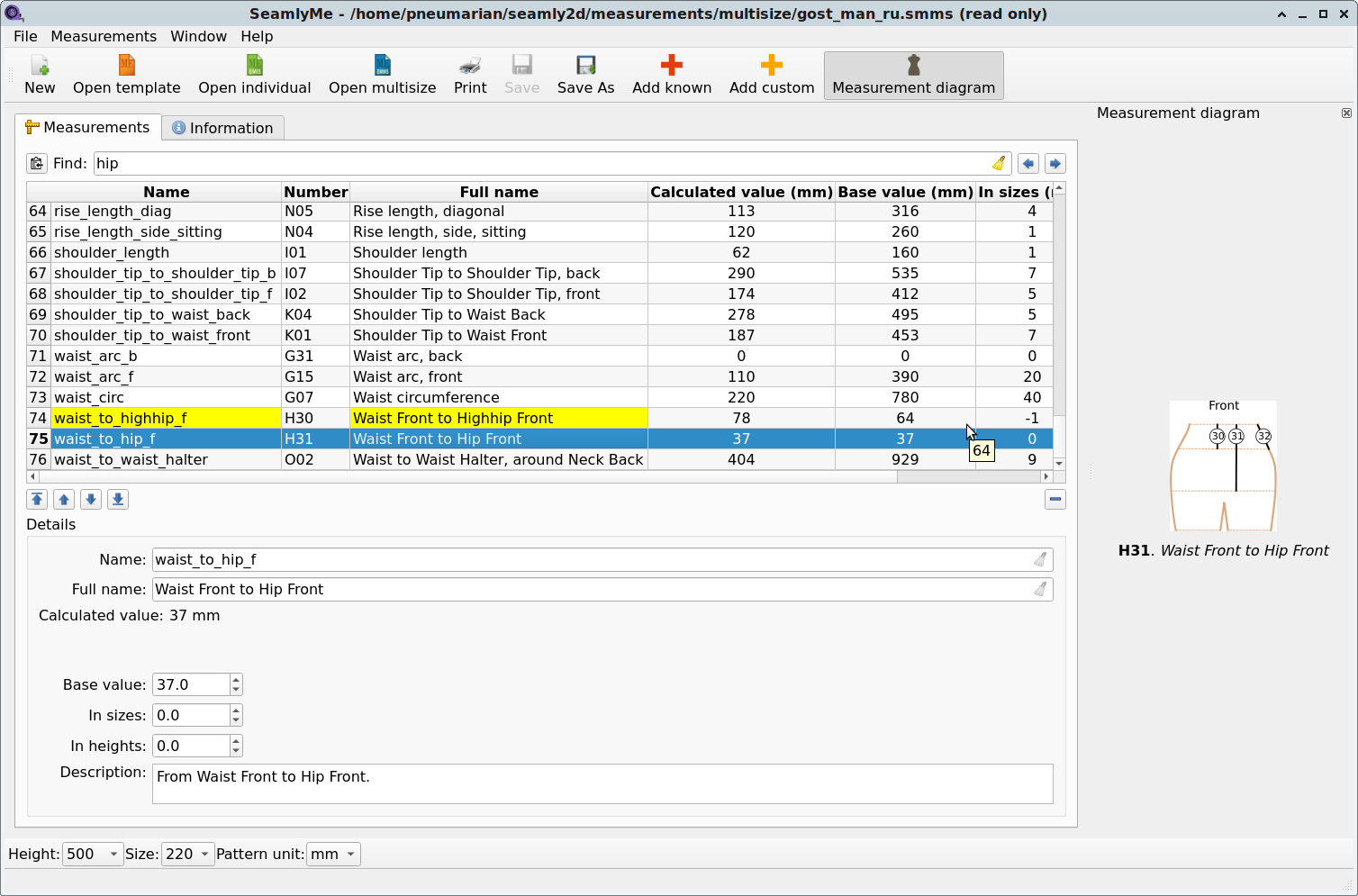1358x896 pixels.
Task: Open the Pattern unit dropdown
Action: coord(333,854)
